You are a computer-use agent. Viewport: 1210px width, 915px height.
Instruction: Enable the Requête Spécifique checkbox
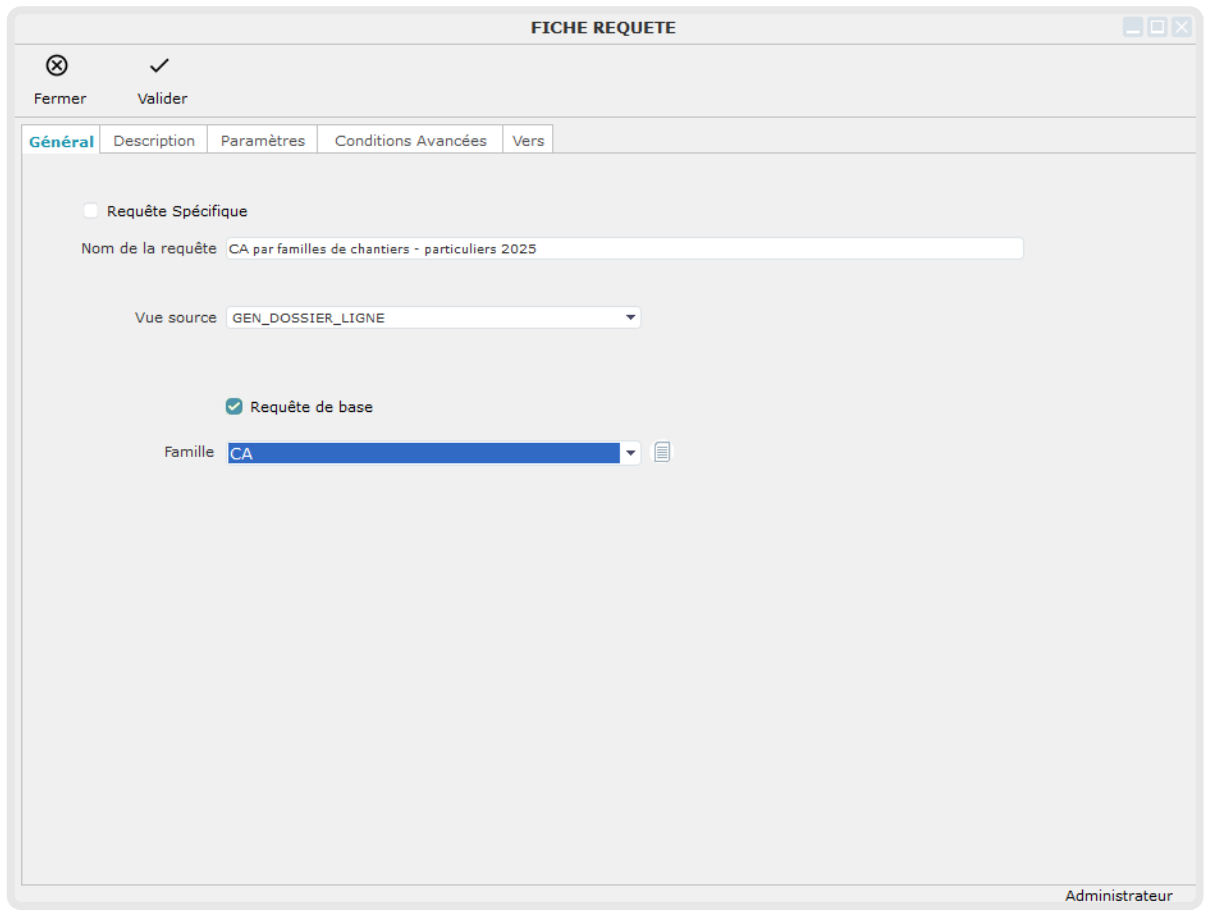tap(91, 211)
